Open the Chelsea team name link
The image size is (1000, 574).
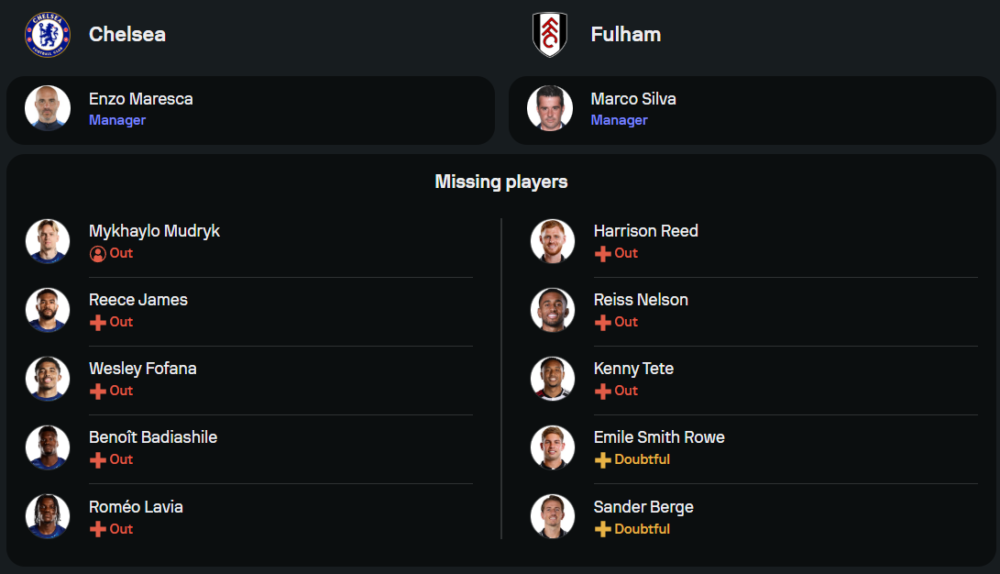click(x=127, y=34)
